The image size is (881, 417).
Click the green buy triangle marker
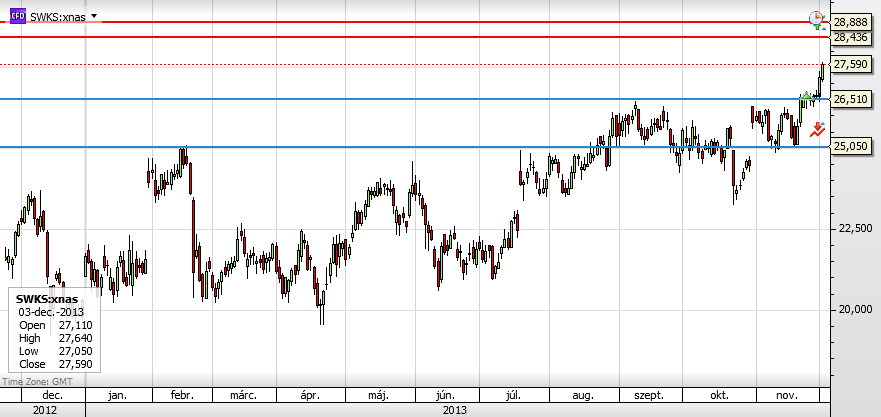click(x=806, y=96)
